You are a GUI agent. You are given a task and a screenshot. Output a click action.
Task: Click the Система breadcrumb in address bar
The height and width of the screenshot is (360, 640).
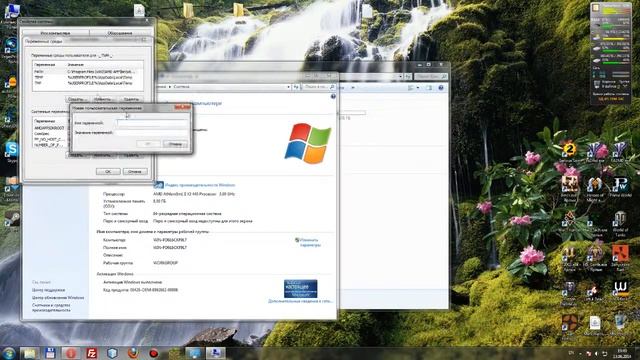tap(181, 87)
